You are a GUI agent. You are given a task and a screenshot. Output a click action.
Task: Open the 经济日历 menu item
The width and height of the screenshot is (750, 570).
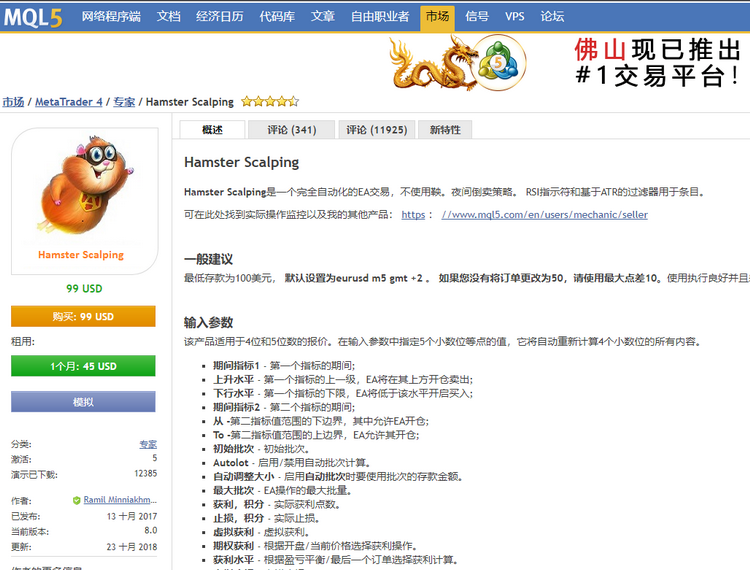[x=220, y=17]
